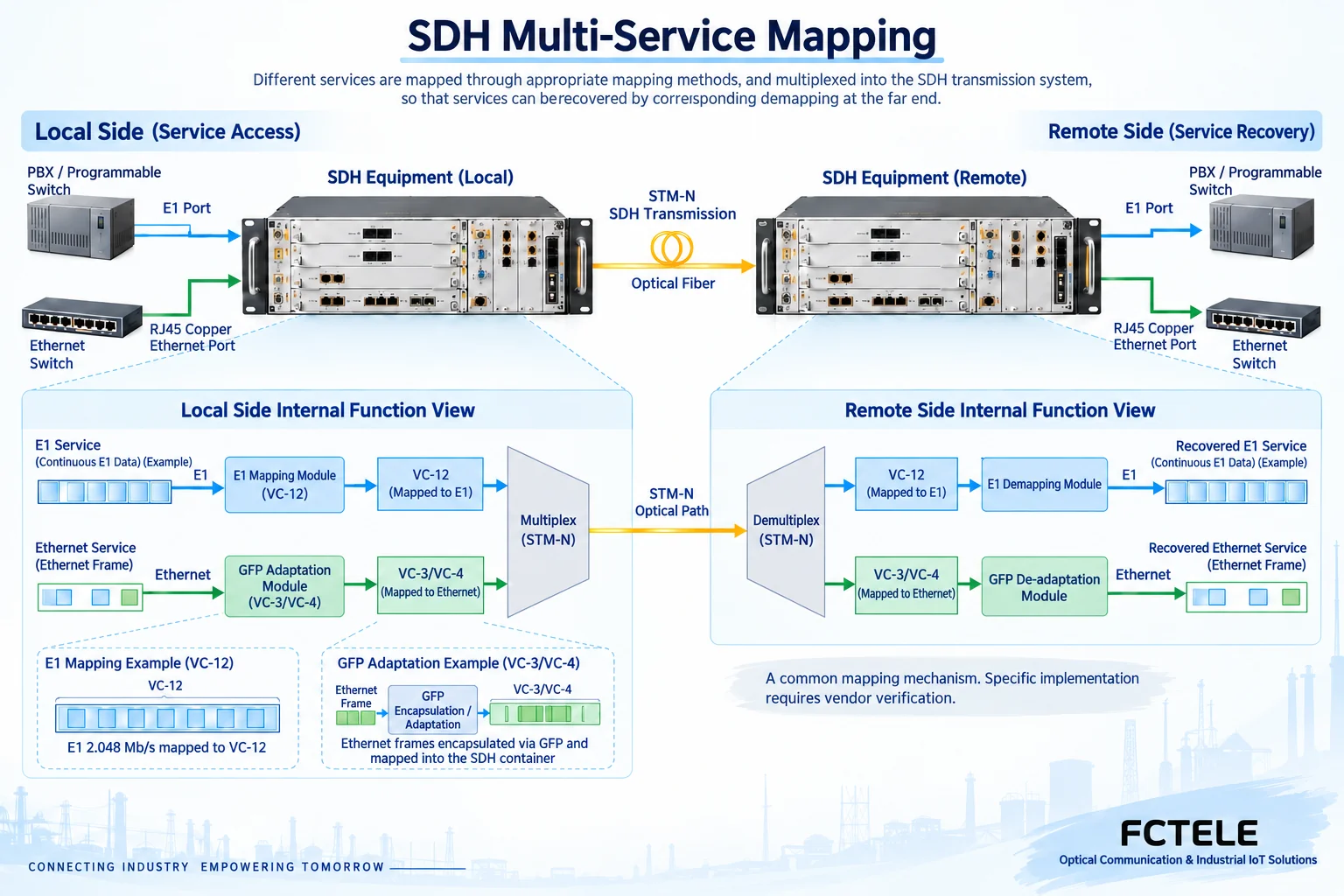This screenshot has height=896, width=1344.
Task: Click the remote E1 Port label
Action: [1149, 208]
